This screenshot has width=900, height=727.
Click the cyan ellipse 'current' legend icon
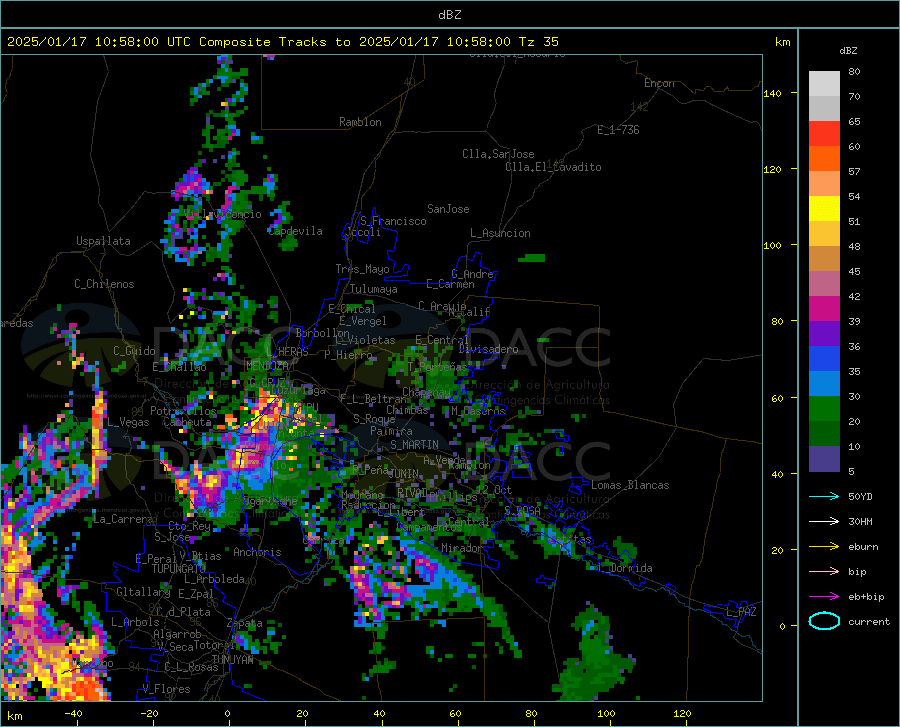coord(824,621)
